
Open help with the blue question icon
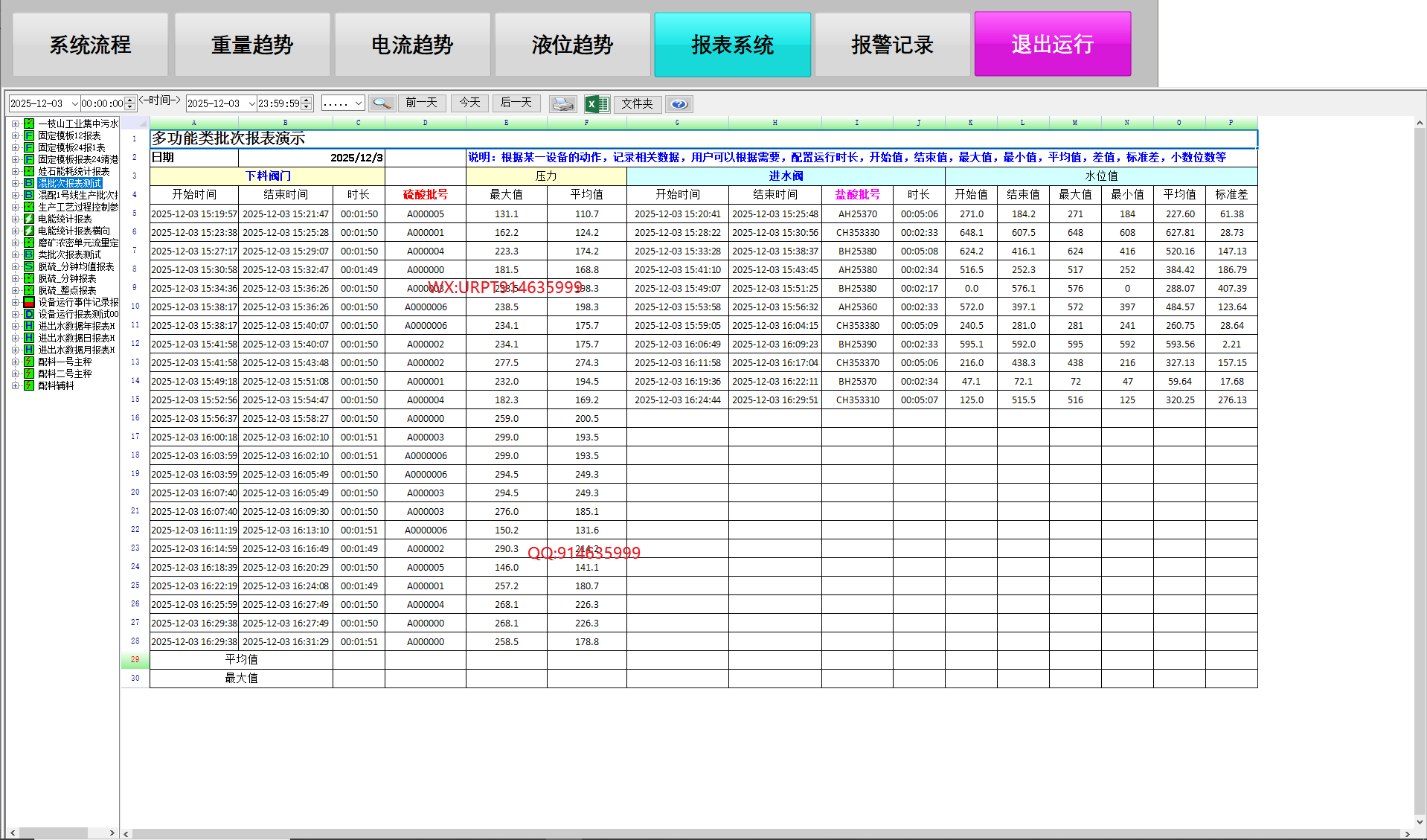pyautogui.click(x=679, y=103)
